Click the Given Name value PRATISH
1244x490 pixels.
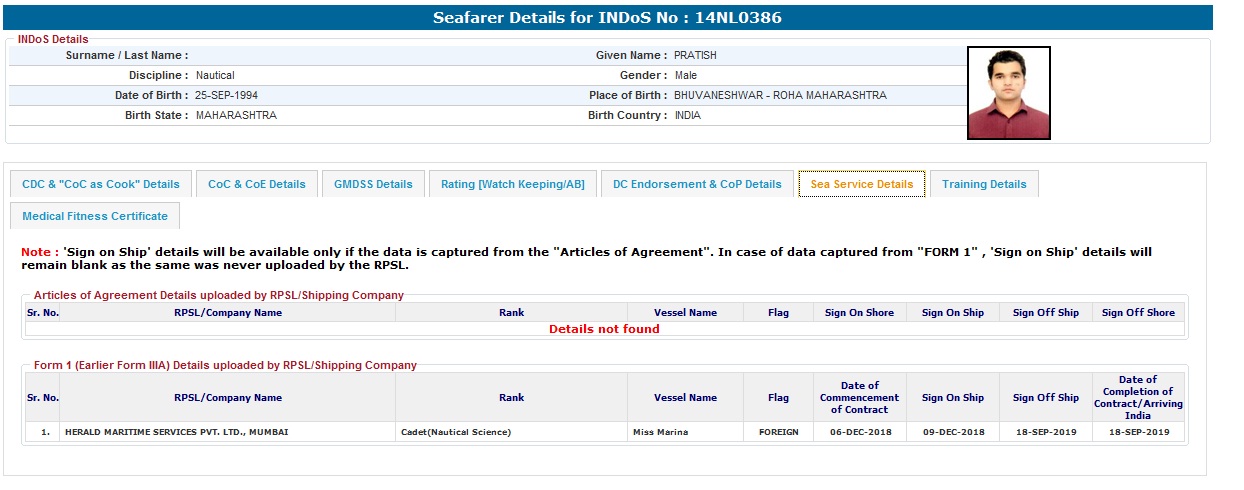coord(695,56)
